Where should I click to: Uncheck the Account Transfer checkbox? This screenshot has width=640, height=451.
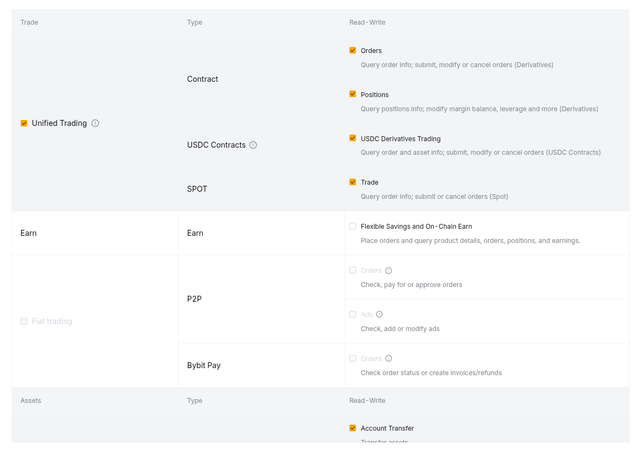[353, 428]
